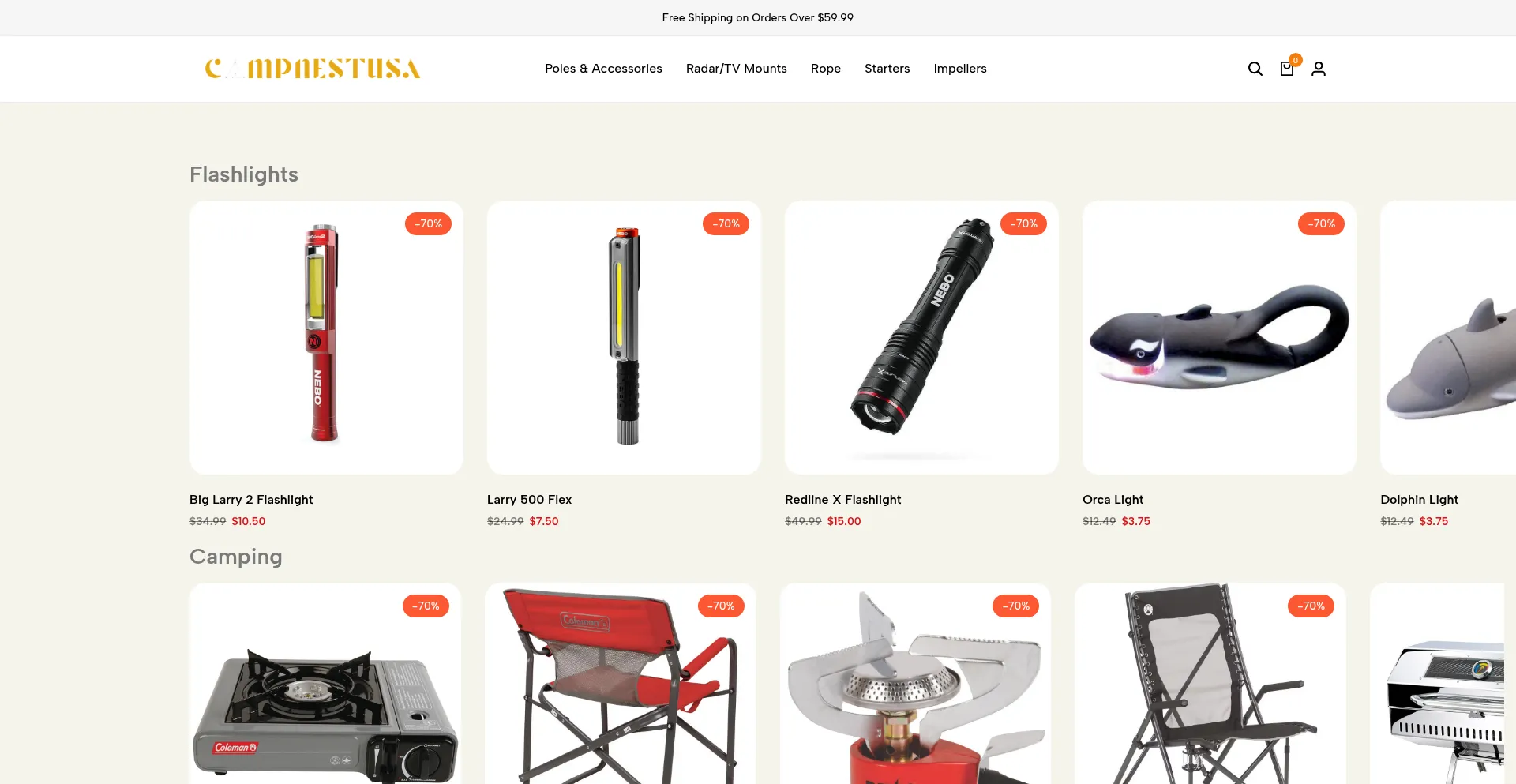Go to the Rope category
The width and height of the screenshot is (1516, 784).
[x=825, y=69]
